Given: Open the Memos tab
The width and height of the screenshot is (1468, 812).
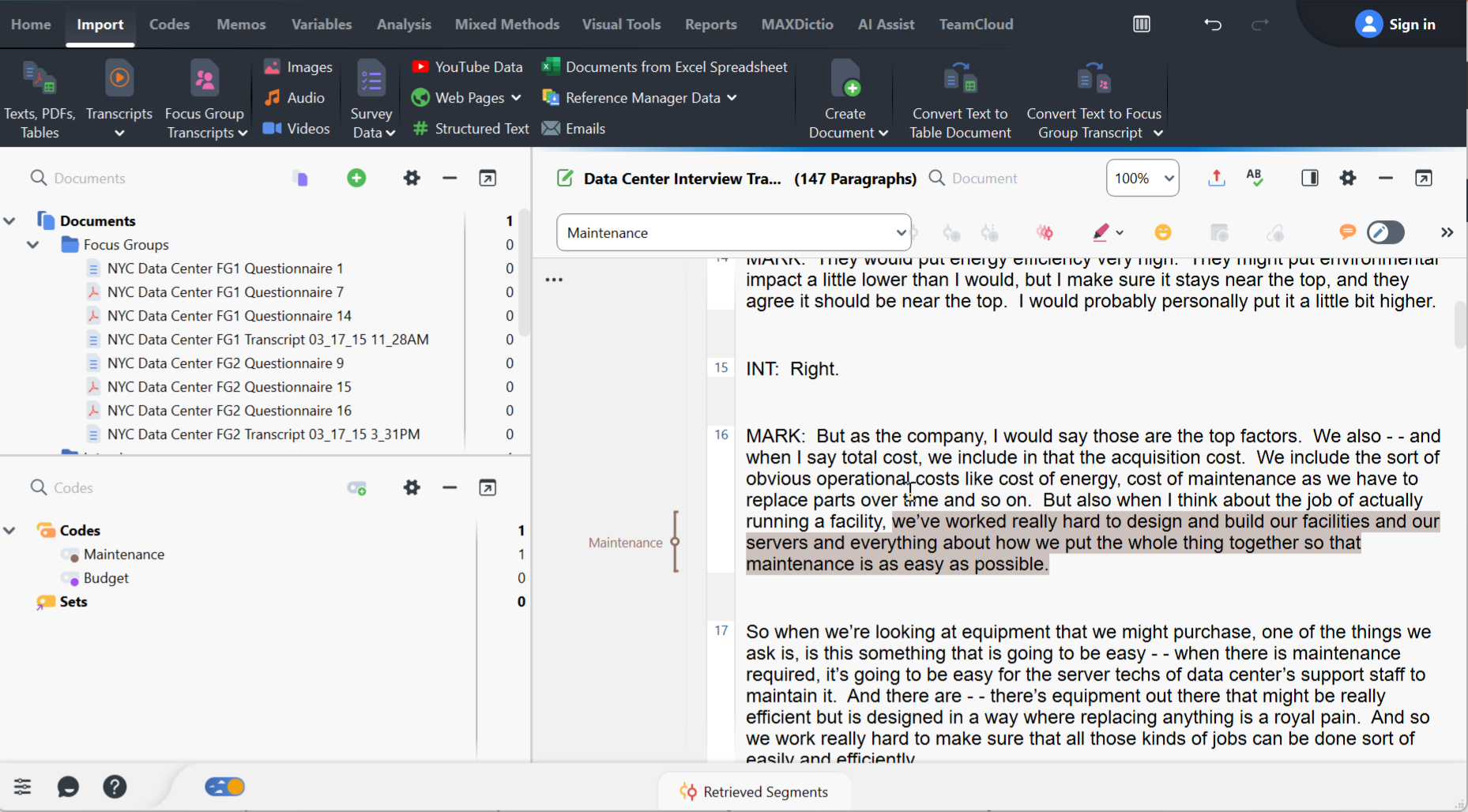Looking at the screenshot, I should [x=241, y=24].
